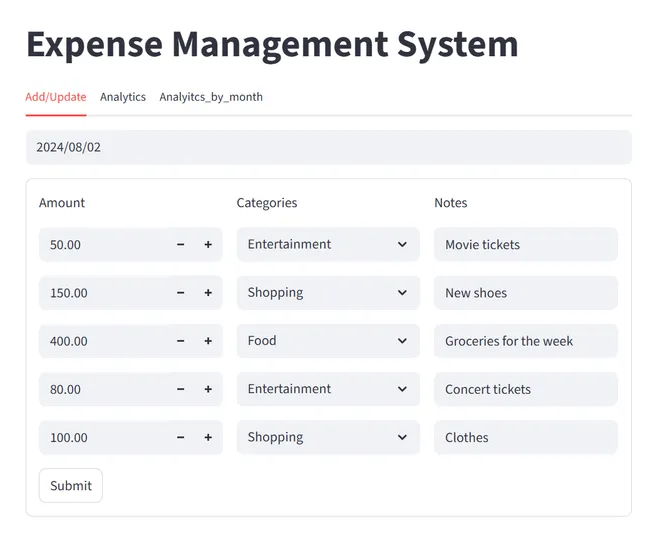Image resolution: width=650 pixels, height=544 pixels.
Task: Click the Notes column header
Action: pos(451,203)
